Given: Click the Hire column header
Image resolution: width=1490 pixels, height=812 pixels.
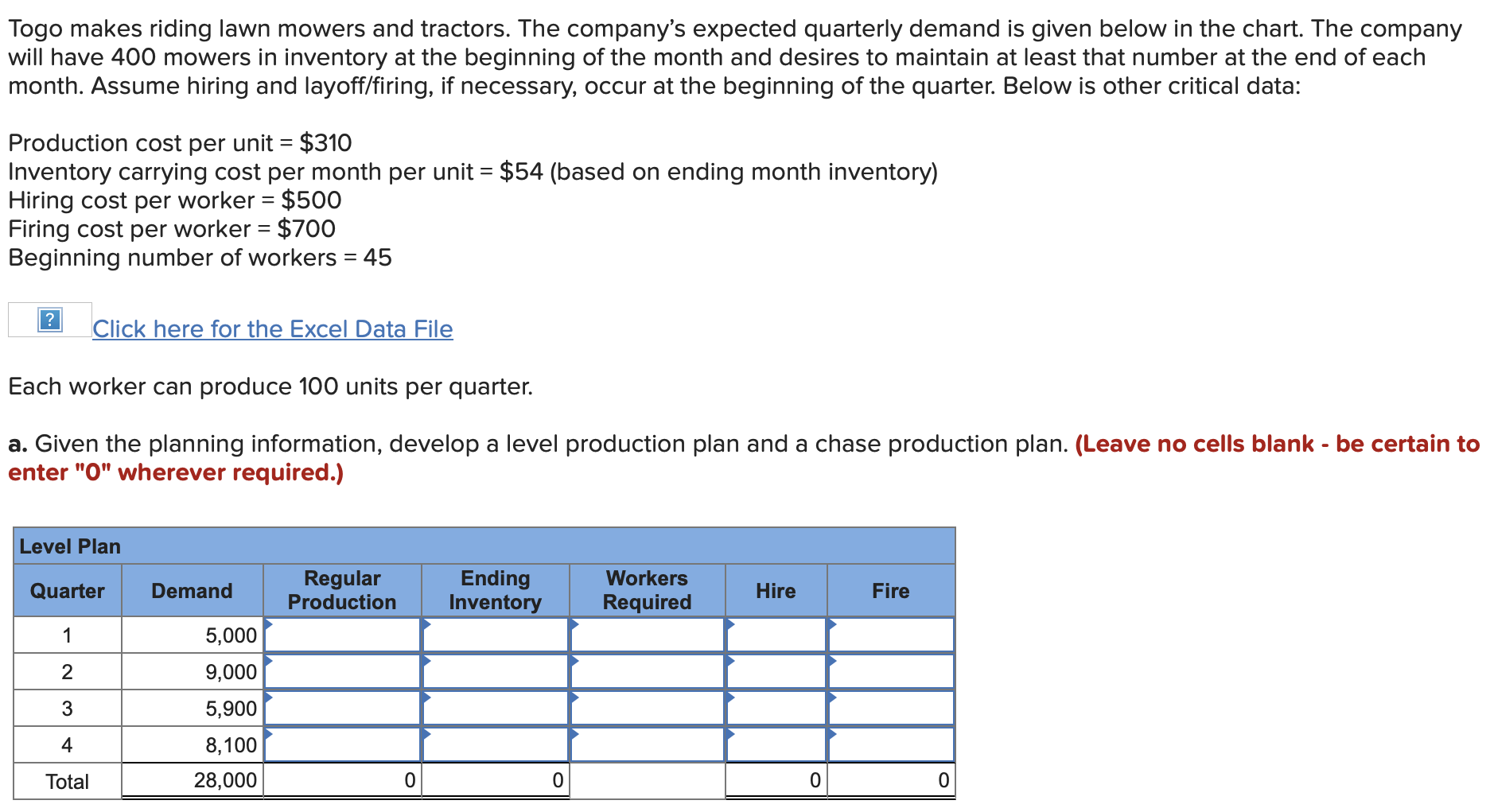Looking at the screenshot, I should tap(776, 591).
